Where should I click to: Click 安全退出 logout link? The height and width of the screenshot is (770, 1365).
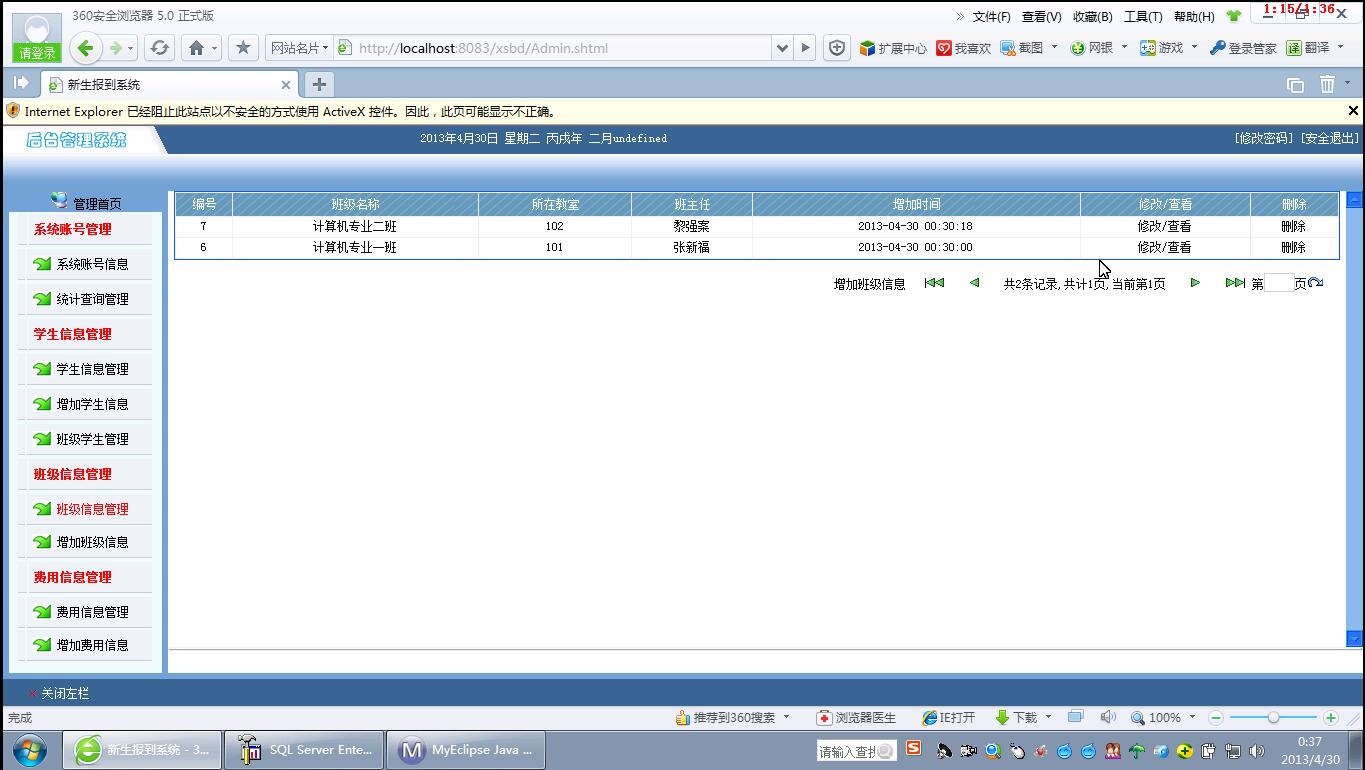tap(1329, 138)
